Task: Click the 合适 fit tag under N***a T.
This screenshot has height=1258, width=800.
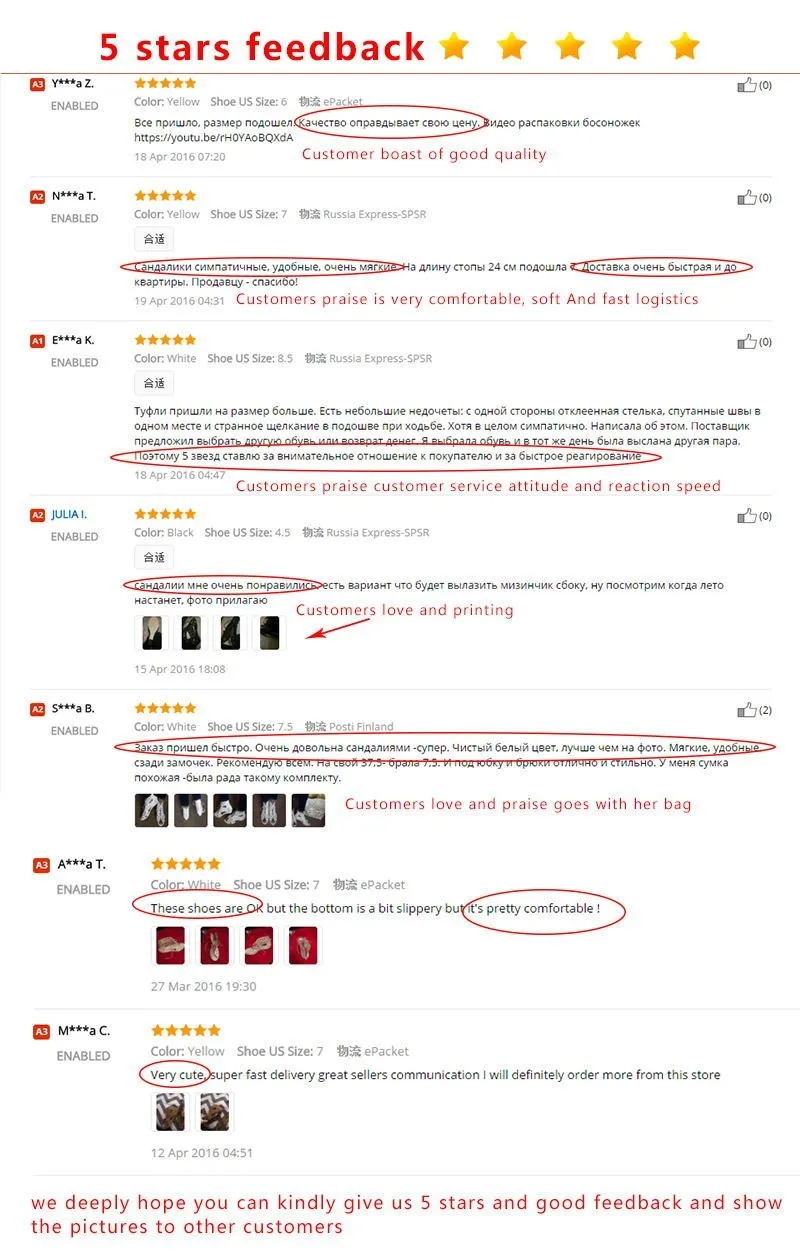Action: (x=154, y=239)
